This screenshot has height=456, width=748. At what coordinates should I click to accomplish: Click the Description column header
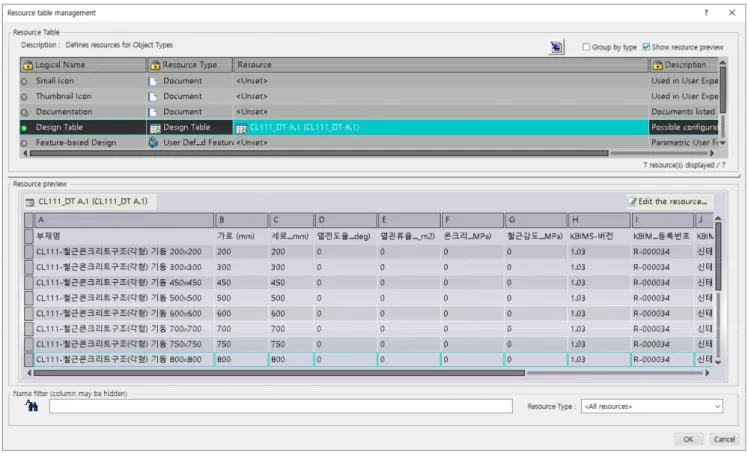coord(684,65)
